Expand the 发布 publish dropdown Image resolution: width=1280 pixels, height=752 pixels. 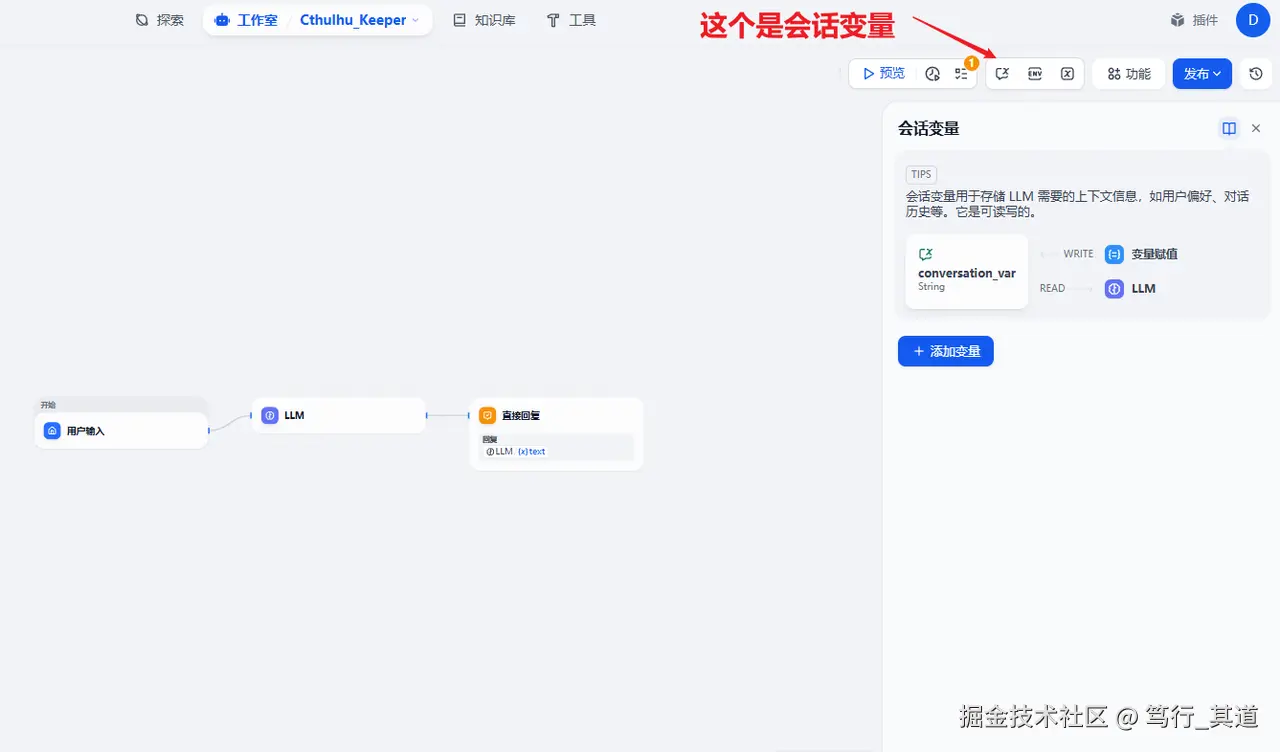tap(1202, 74)
